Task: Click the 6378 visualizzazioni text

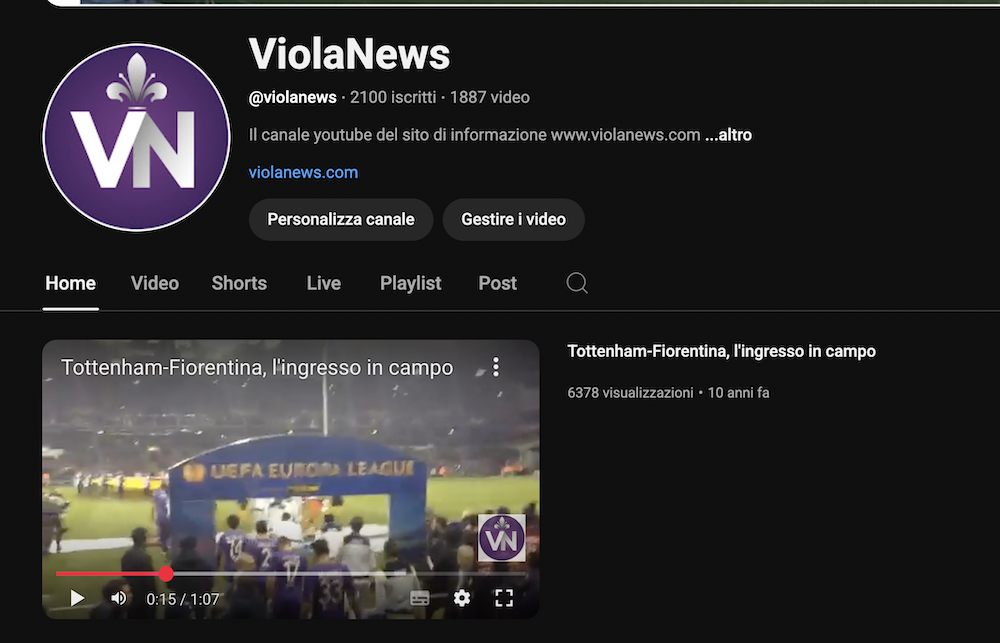Action: [x=630, y=393]
